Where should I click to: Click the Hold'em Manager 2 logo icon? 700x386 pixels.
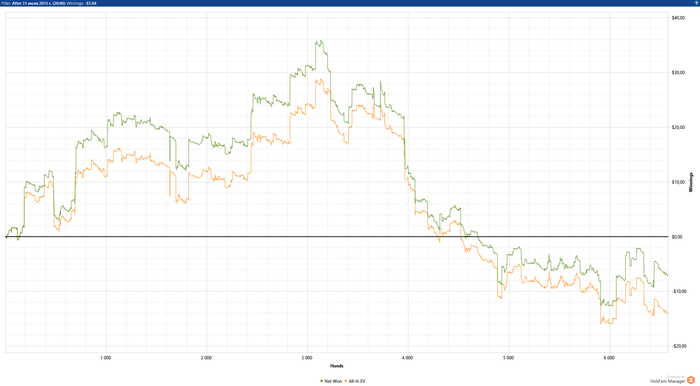pos(691,380)
